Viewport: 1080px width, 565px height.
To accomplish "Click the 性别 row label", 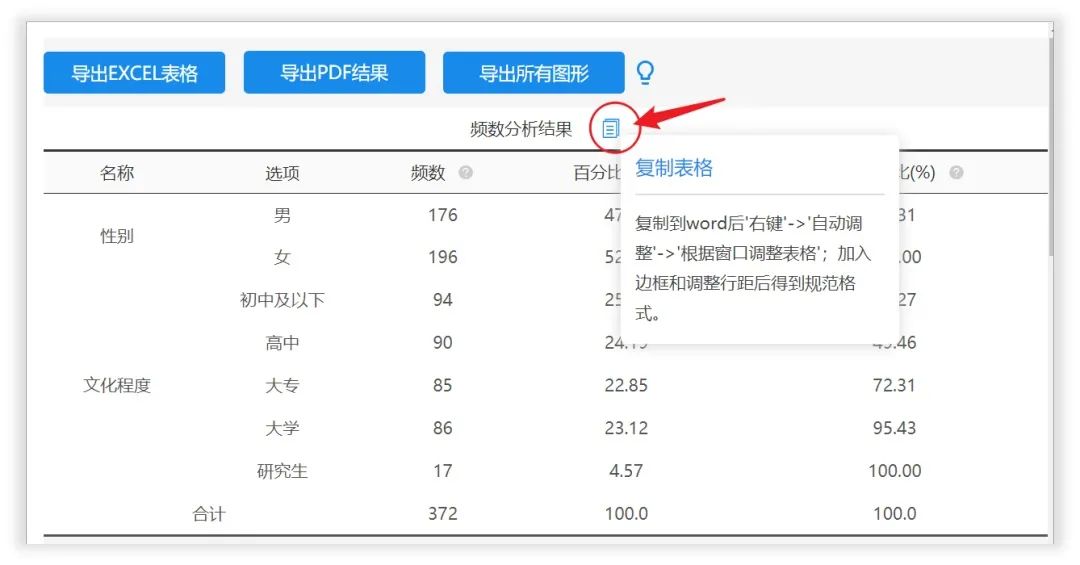I will click(x=117, y=236).
